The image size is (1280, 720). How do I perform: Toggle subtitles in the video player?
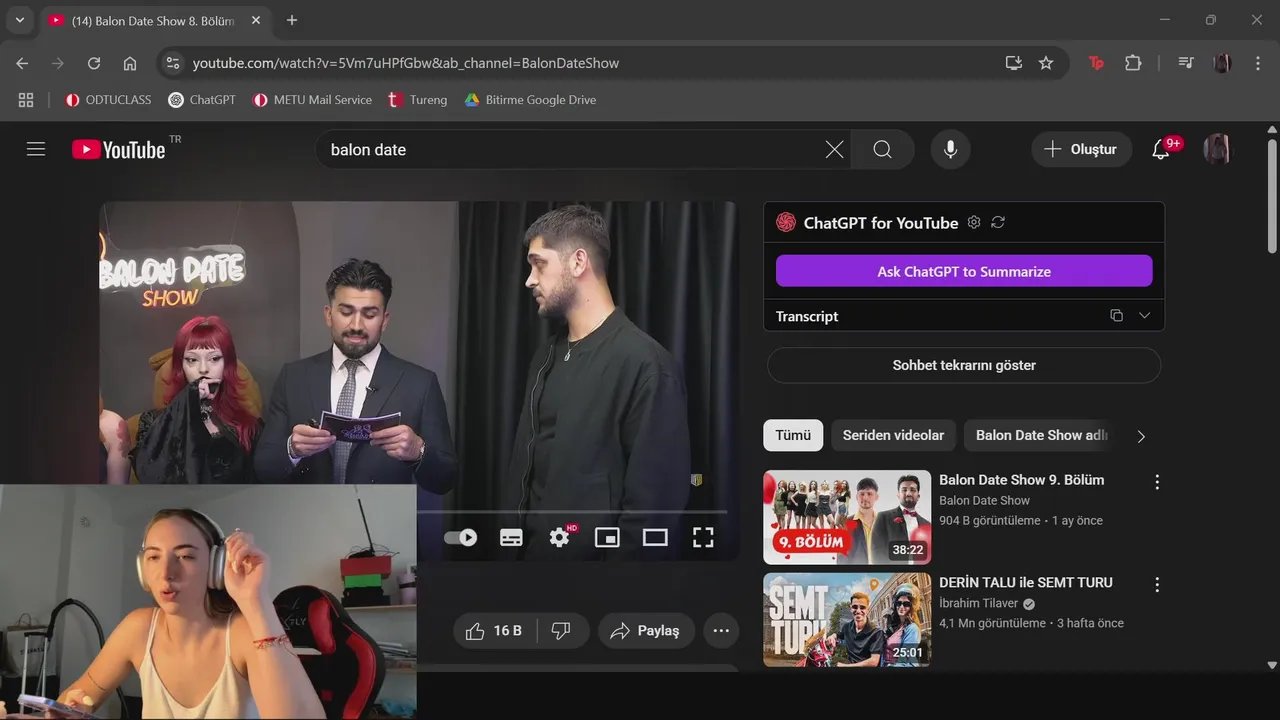pos(511,537)
